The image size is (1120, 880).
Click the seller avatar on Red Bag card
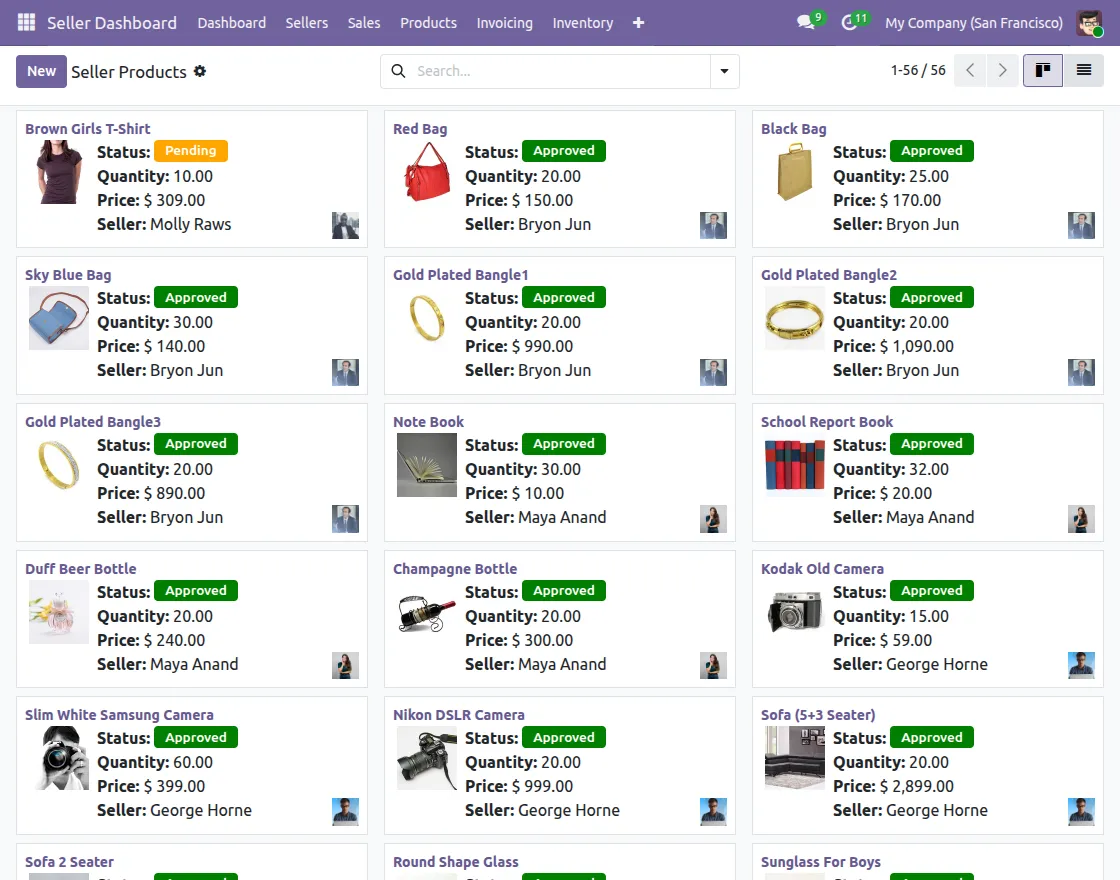713,226
